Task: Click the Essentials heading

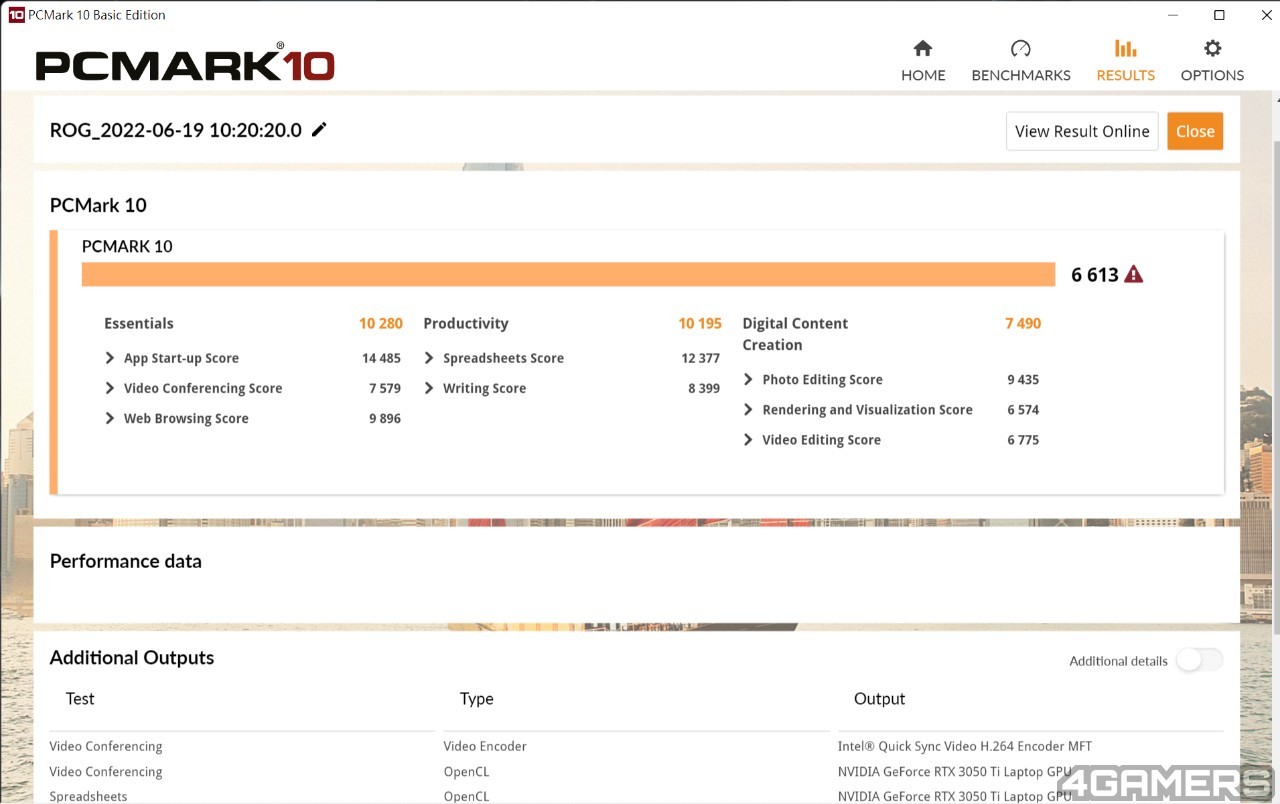Action: click(139, 323)
